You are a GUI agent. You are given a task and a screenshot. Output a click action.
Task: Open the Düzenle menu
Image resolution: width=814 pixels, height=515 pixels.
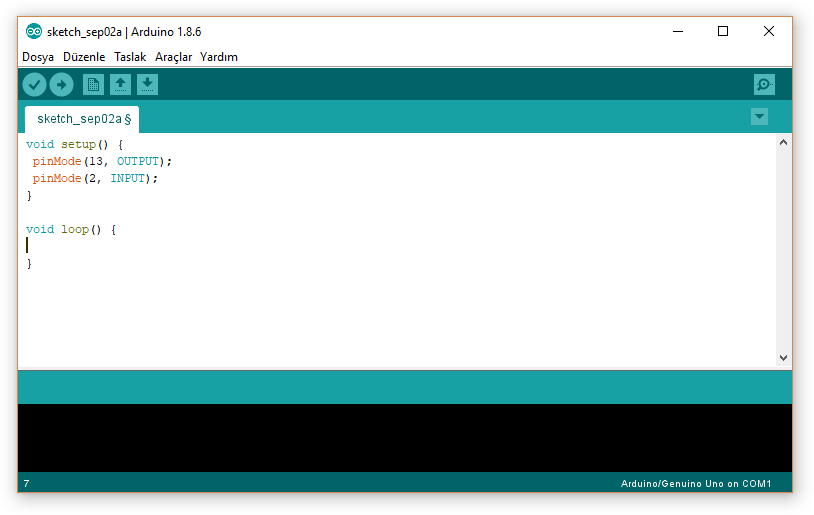point(84,57)
